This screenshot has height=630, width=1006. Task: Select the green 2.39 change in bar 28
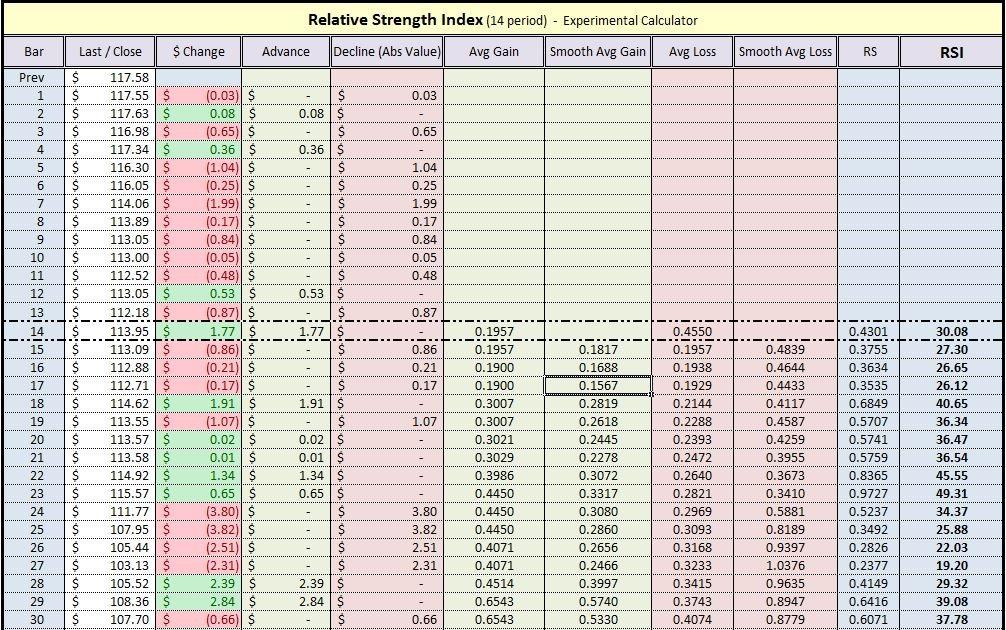pyautogui.click(x=198, y=583)
